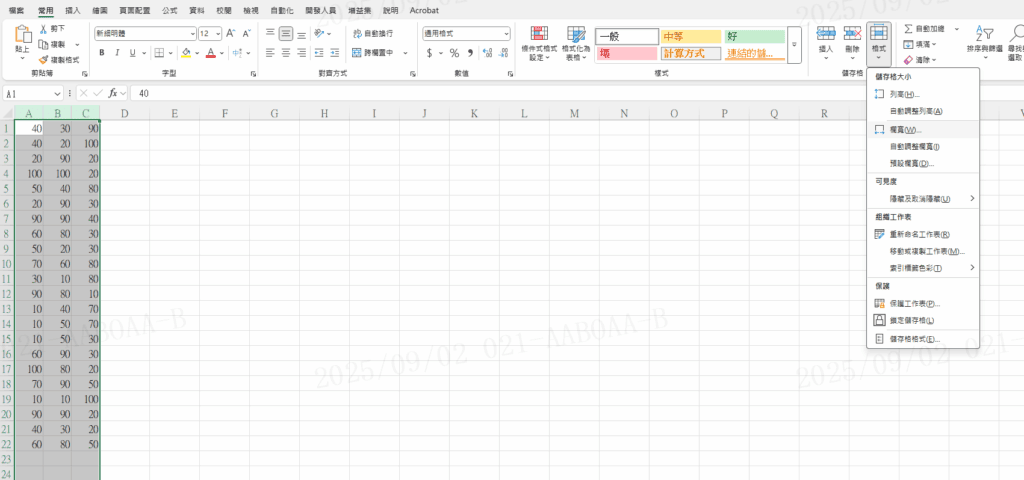Click the Bold (B) formatting icon

(103, 53)
